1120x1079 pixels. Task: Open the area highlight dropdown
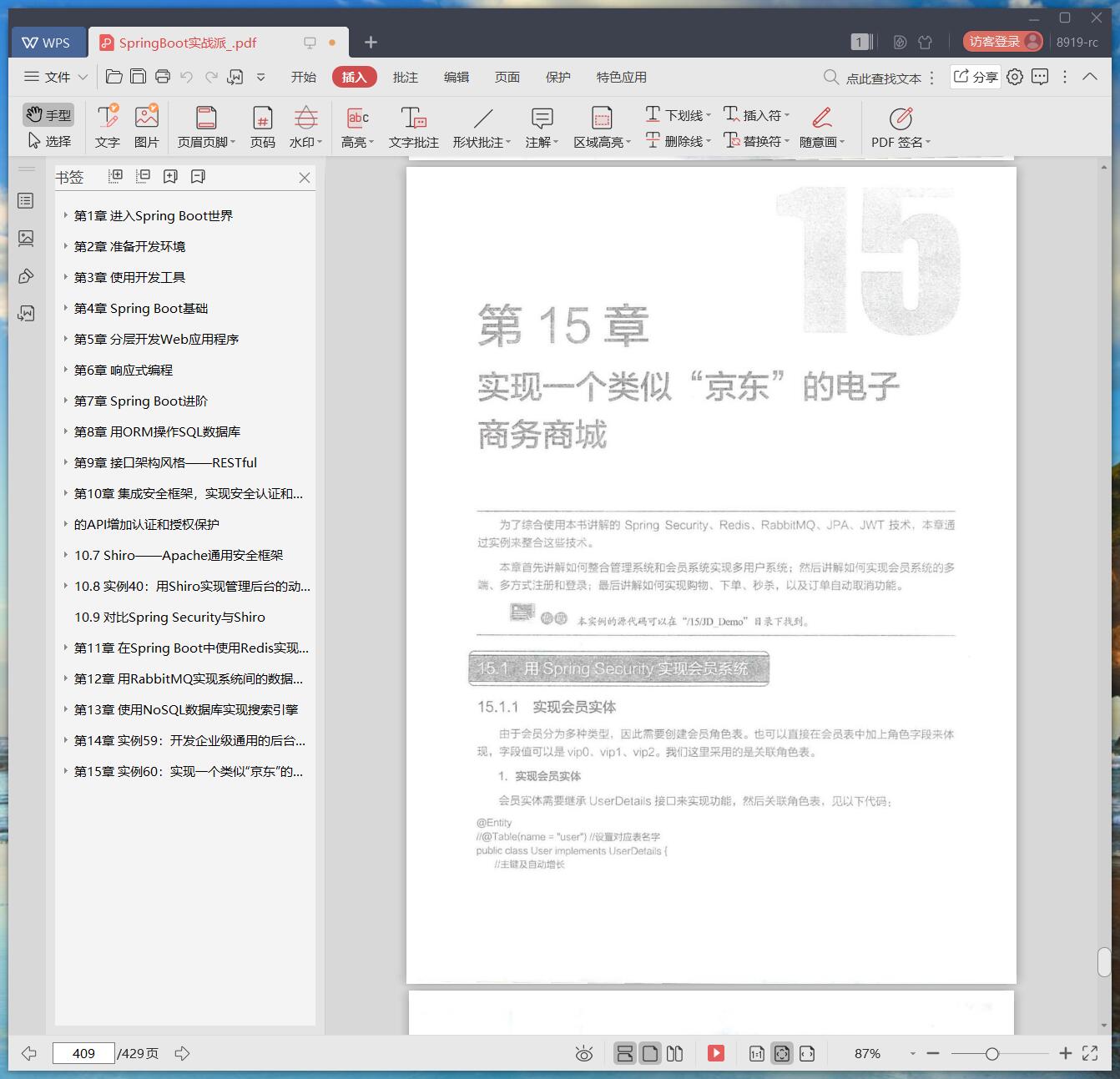[x=602, y=127]
